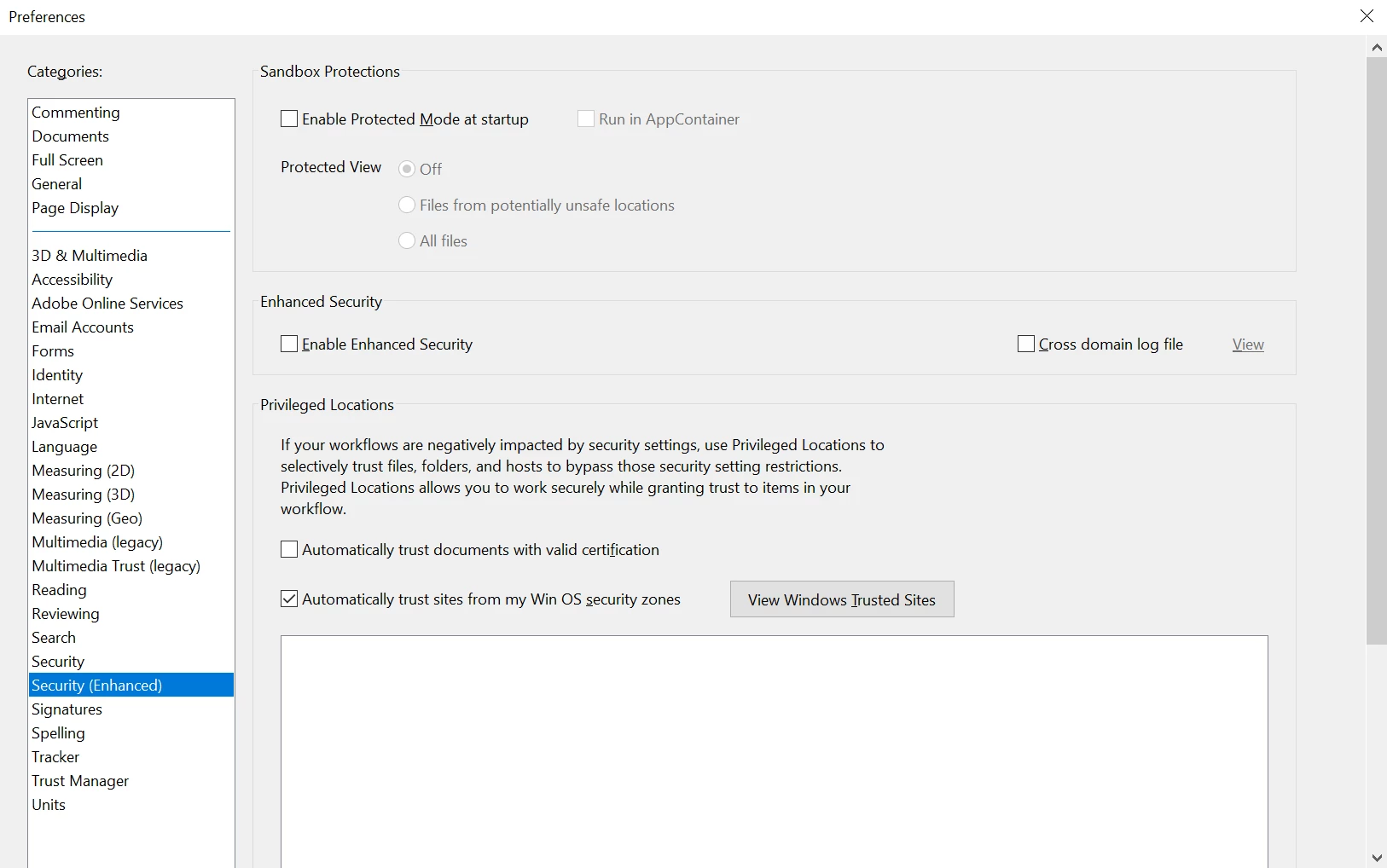This screenshot has width=1387, height=868.
Task: Click the highlighted Security (Enhanced) category
Action: tap(131, 686)
